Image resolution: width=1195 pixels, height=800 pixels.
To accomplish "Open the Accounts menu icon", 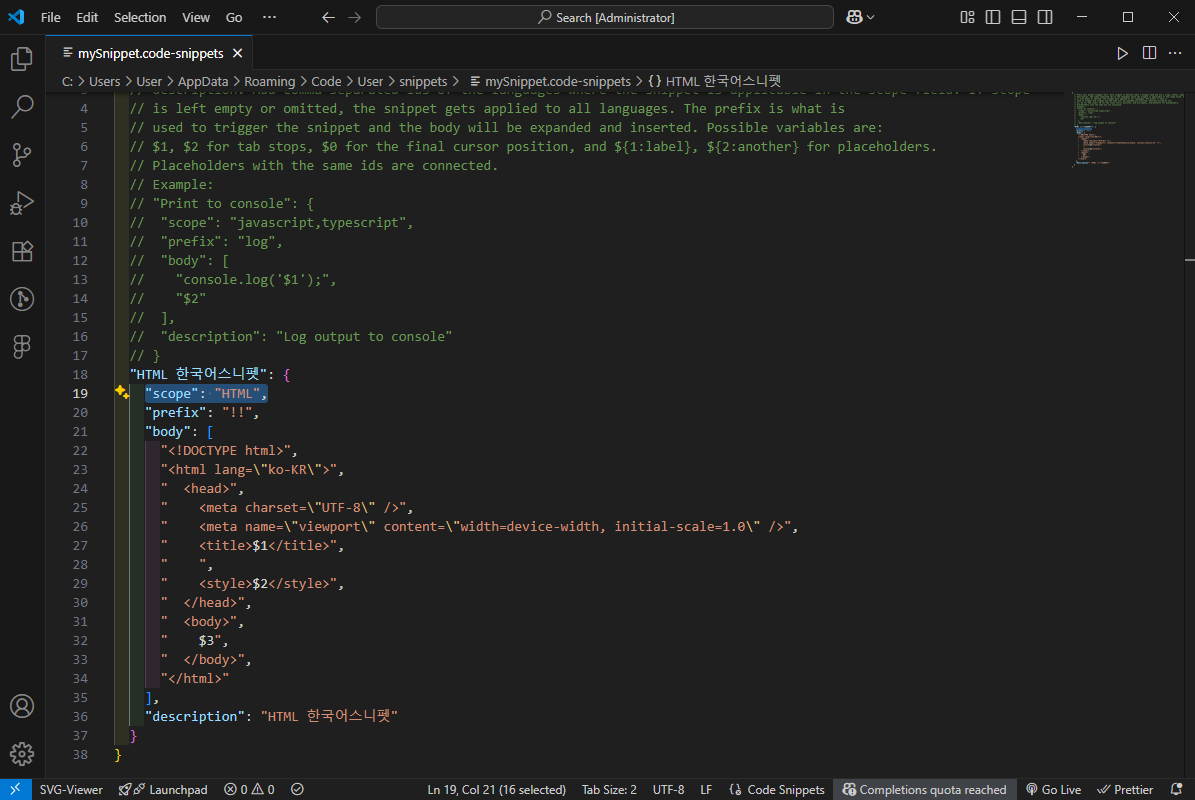I will tap(22, 706).
